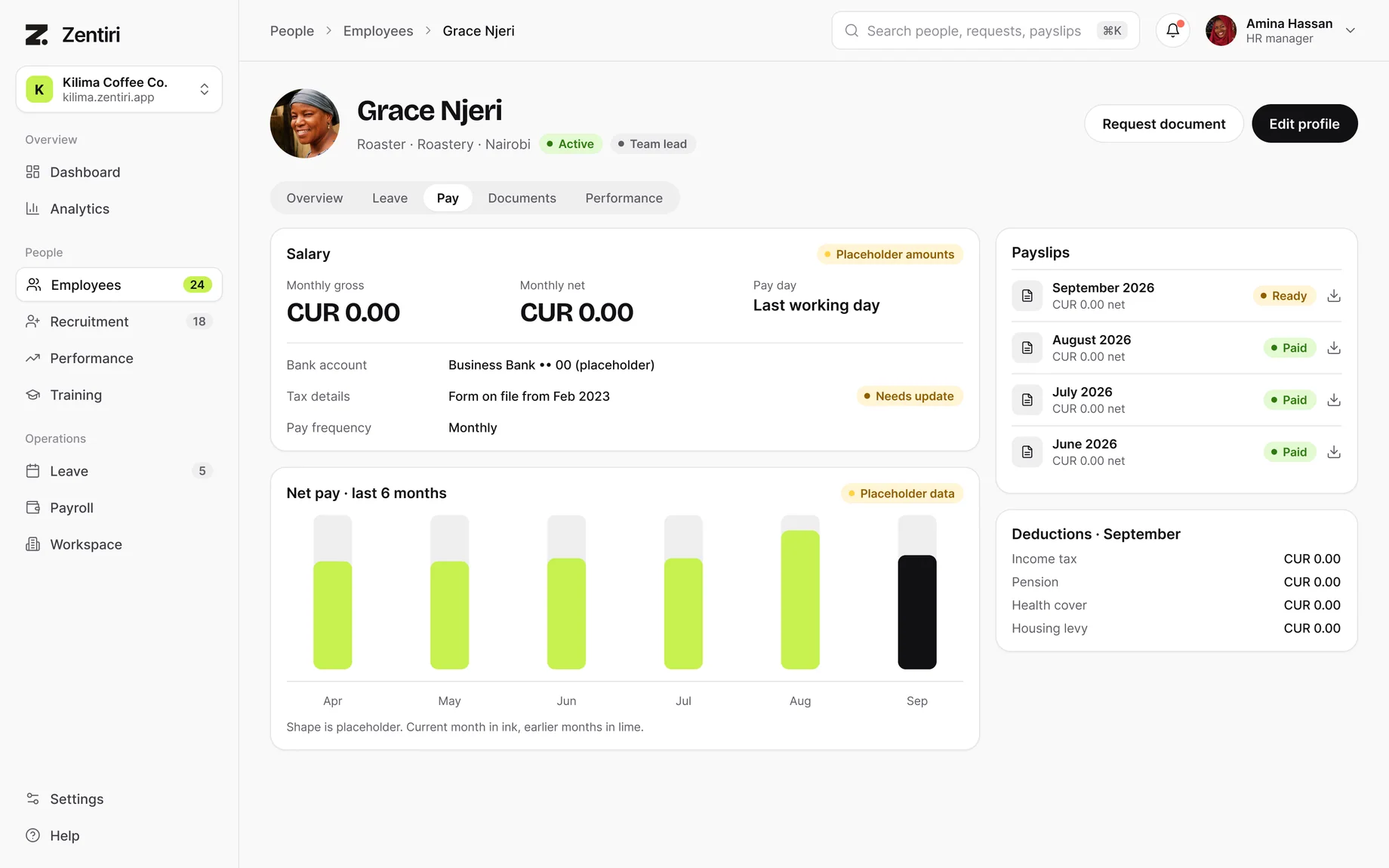
Task: Click the Needs update tax badge
Action: [910, 396]
